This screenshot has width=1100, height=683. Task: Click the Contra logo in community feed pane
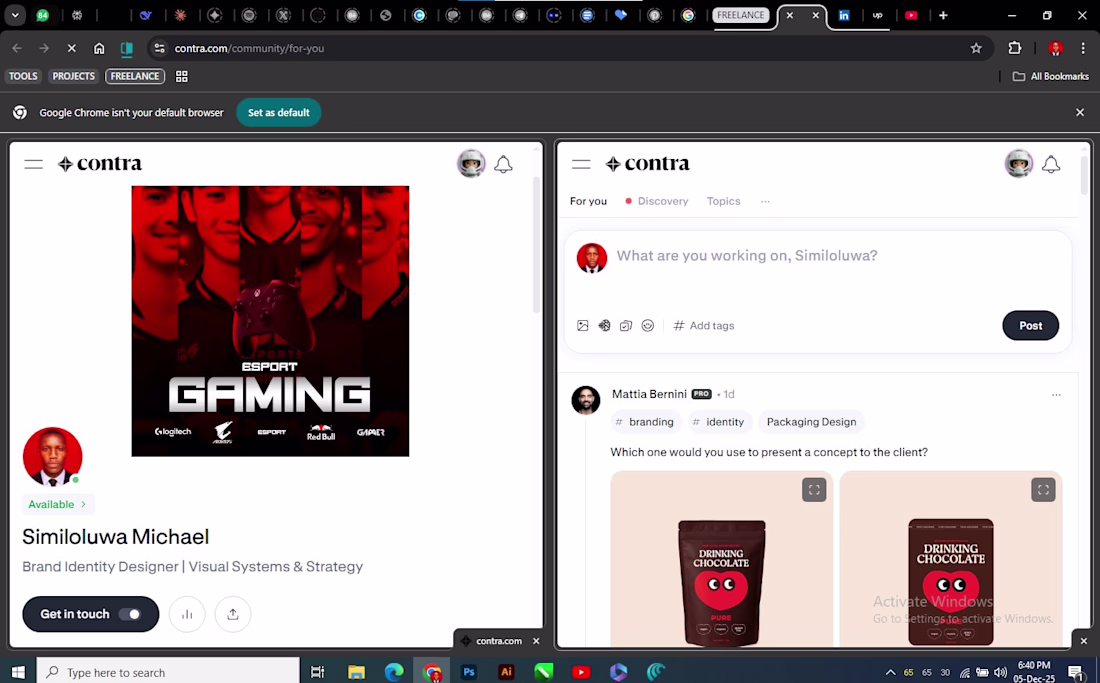point(648,164)
